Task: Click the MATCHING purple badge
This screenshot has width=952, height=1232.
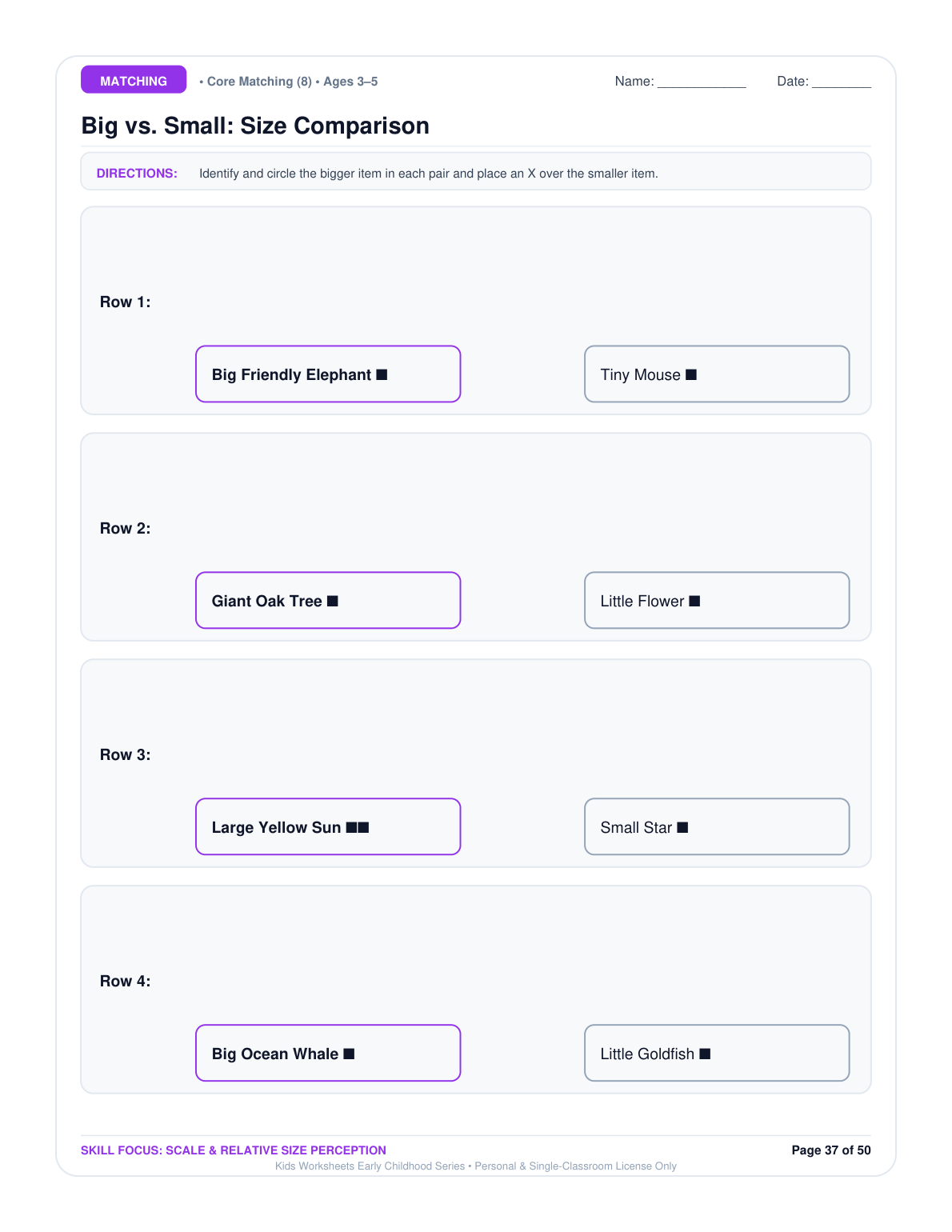Action: (134, 80)
